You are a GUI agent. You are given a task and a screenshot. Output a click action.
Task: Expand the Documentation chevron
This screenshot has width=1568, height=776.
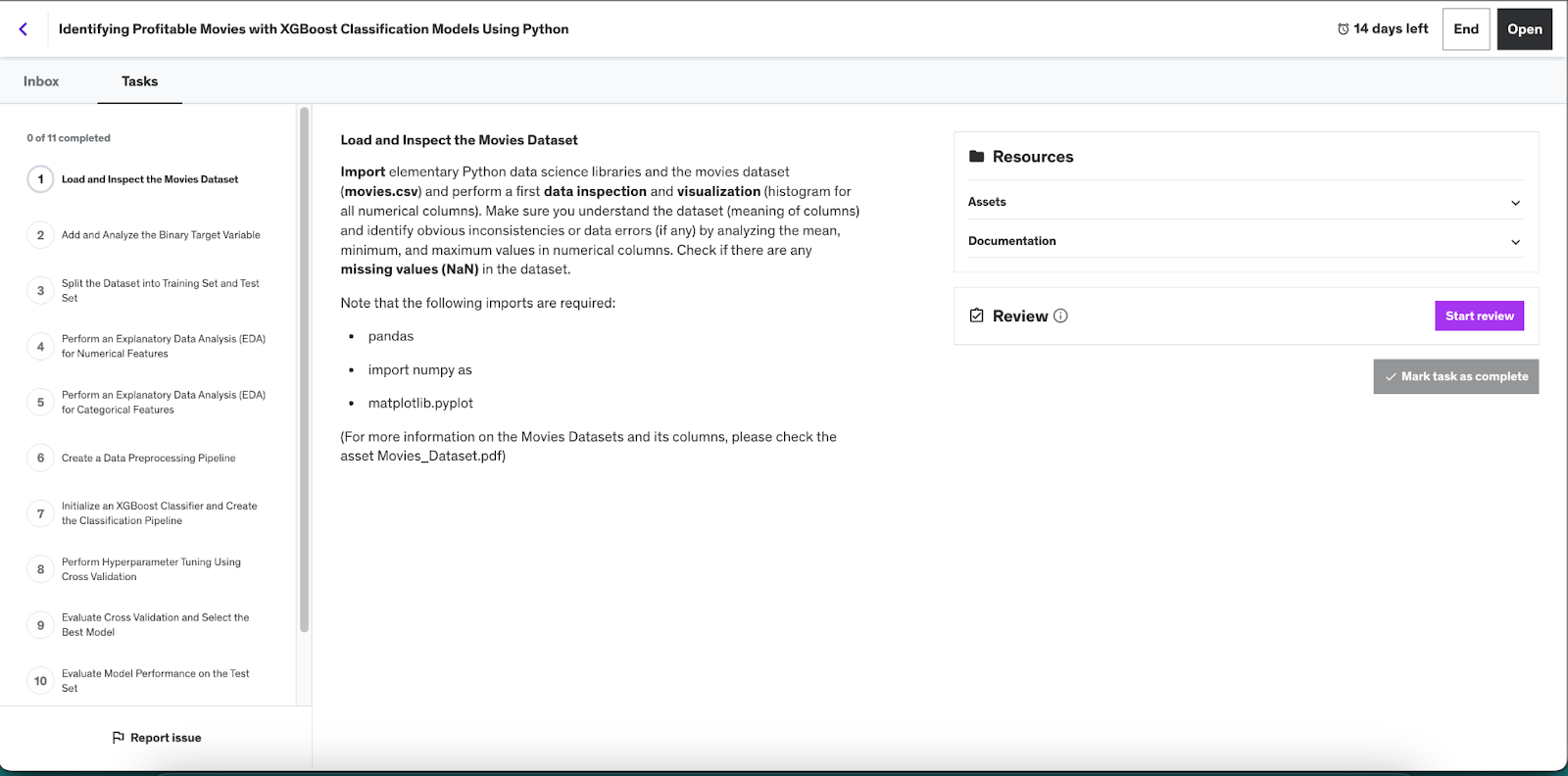click(x=1515, y=242)
